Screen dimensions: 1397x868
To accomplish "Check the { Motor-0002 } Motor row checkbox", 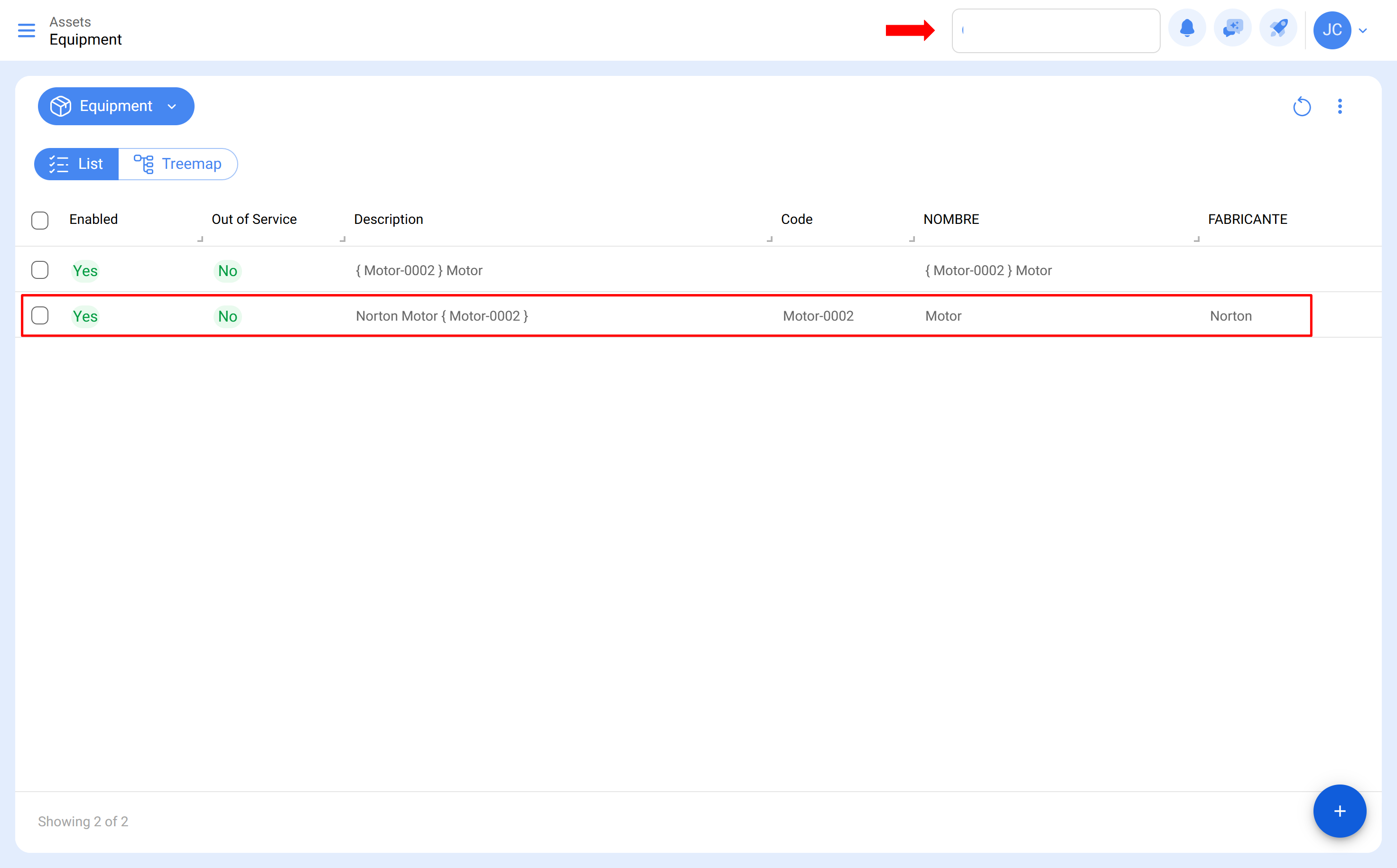I will coord(39,270).
